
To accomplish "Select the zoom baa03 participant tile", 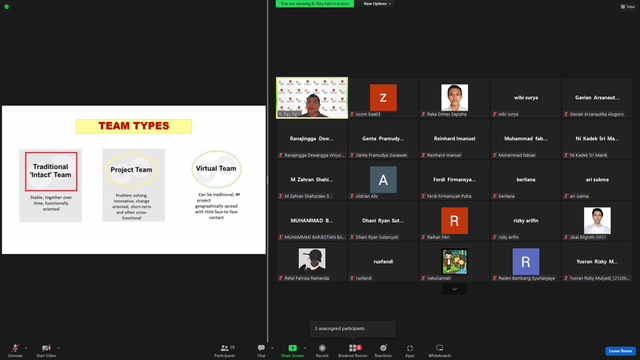I will pos(383,98).
